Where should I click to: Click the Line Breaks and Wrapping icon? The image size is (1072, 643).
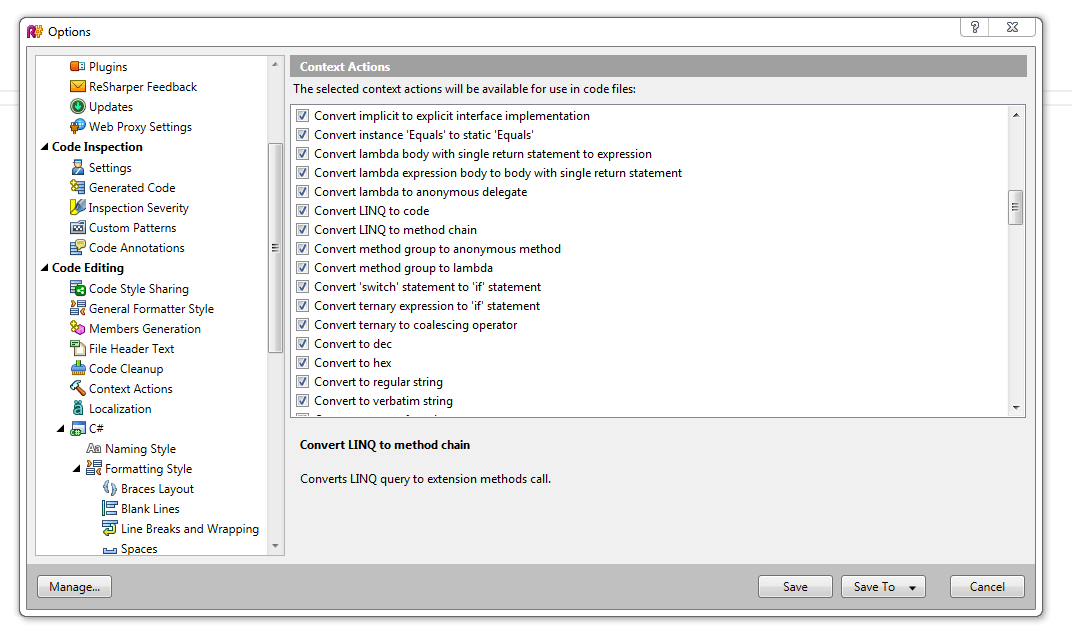click(x=109, y=528)
